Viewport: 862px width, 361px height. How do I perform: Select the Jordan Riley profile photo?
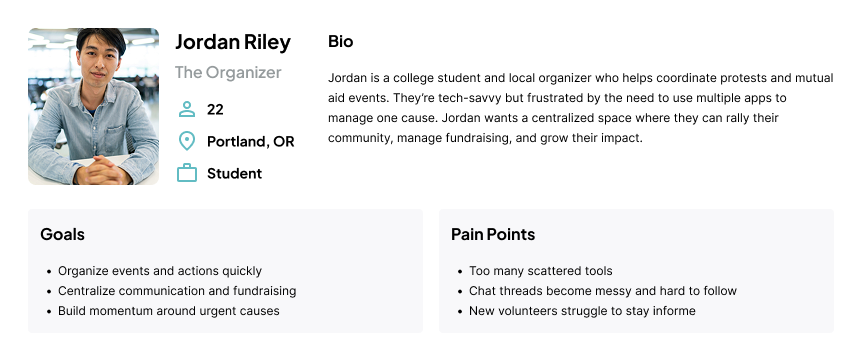pos(93,106)
